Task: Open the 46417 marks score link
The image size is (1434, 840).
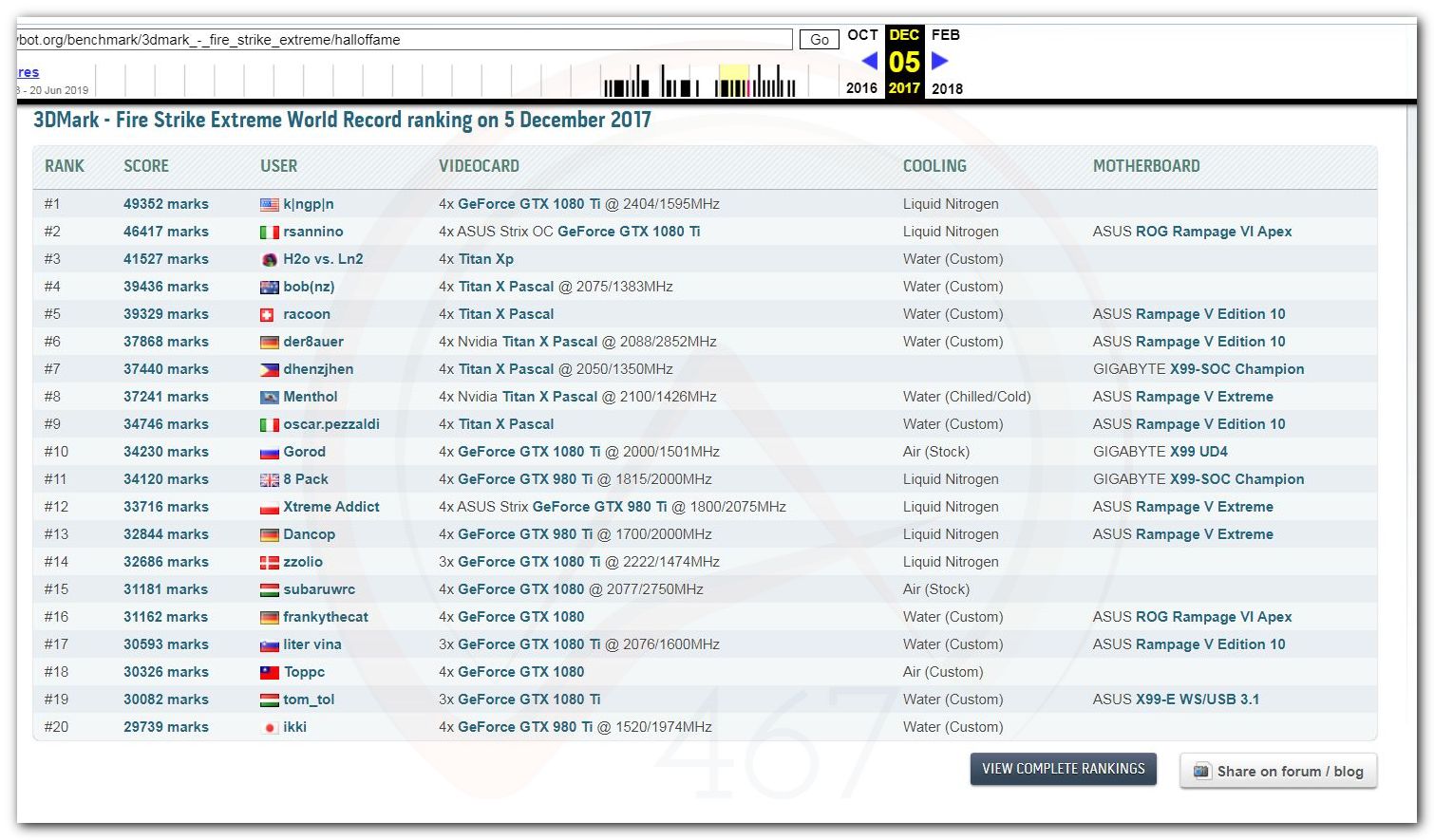Action: point(166,232)
